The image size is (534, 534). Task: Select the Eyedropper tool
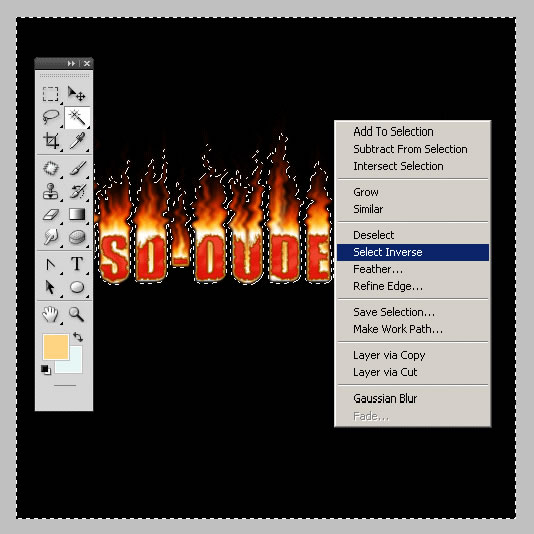(77, 140)
